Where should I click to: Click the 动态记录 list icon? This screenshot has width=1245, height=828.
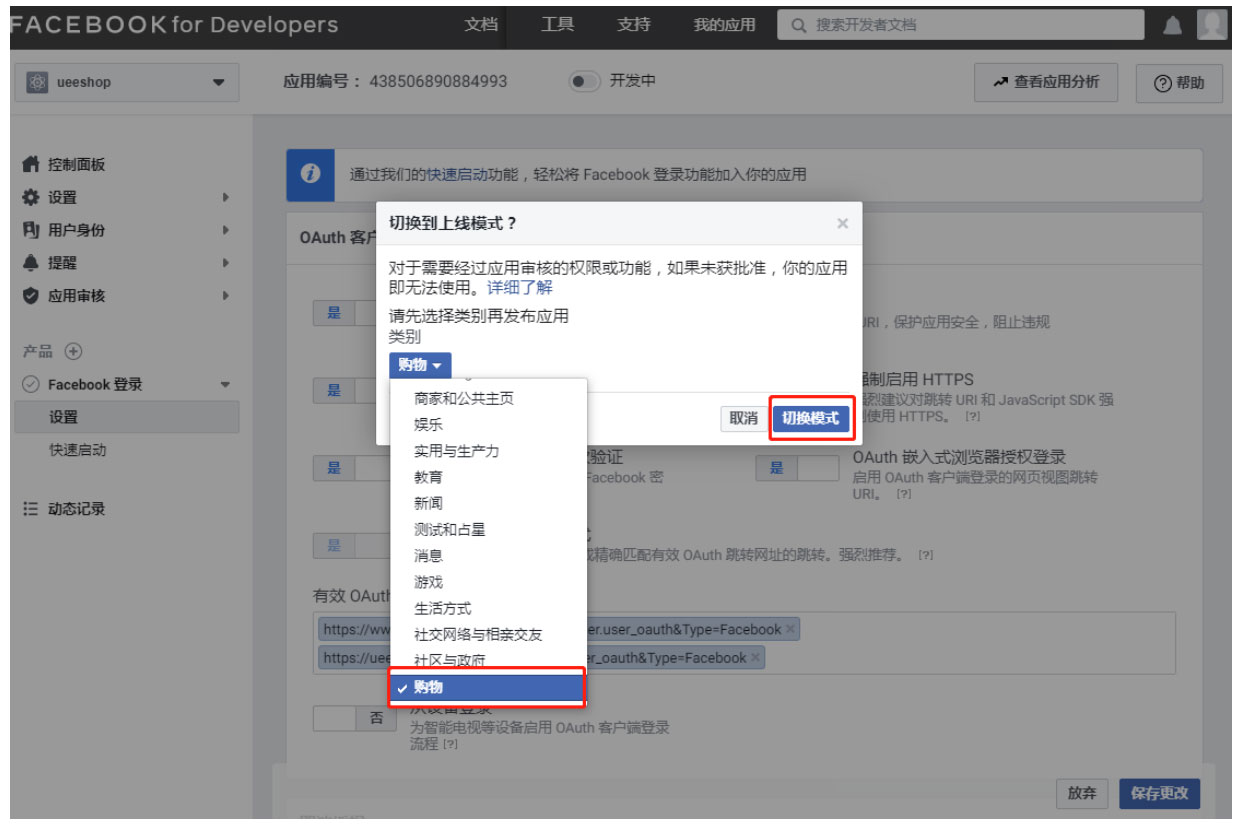(31, 509)
